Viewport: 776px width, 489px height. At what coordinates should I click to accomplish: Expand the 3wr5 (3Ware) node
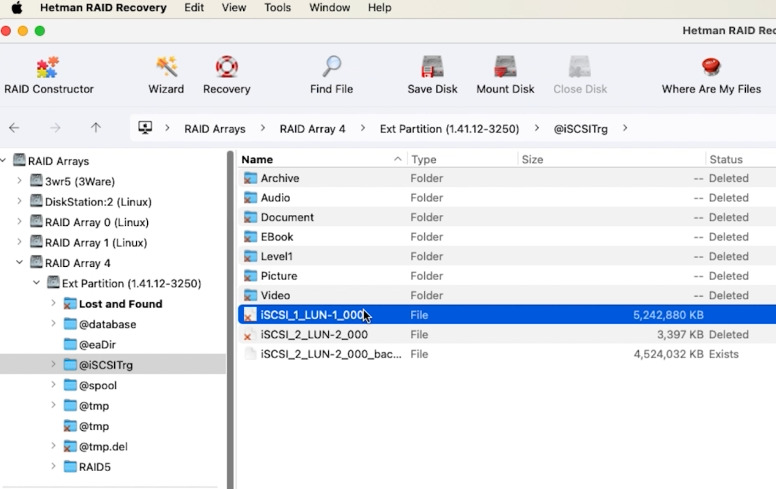click(19, 181)
